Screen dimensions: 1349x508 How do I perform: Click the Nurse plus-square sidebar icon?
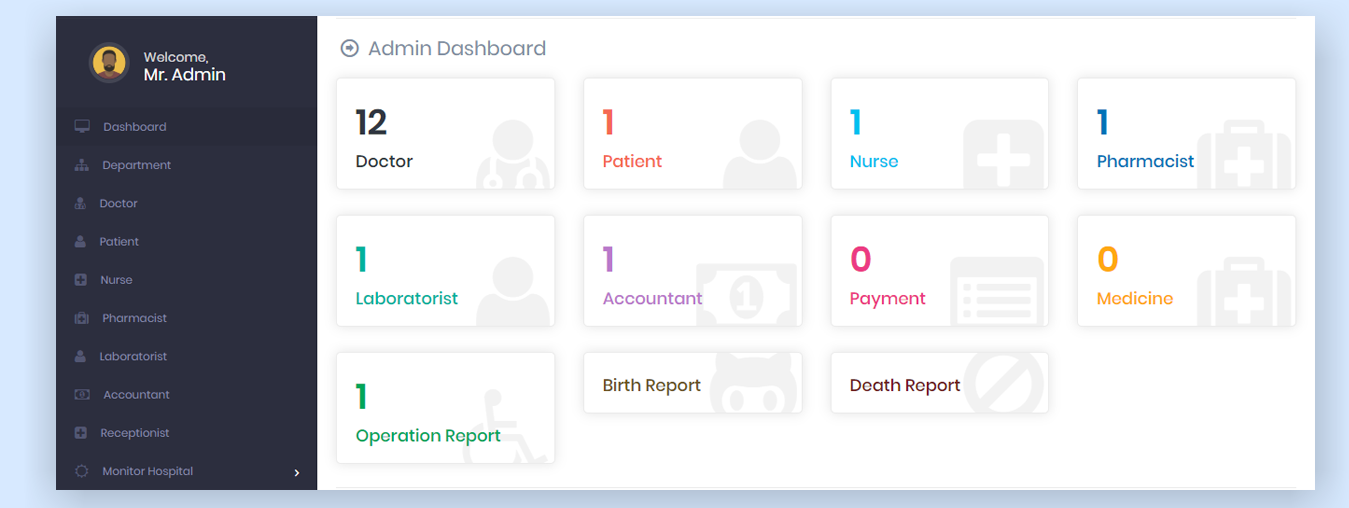click(81, 280)
